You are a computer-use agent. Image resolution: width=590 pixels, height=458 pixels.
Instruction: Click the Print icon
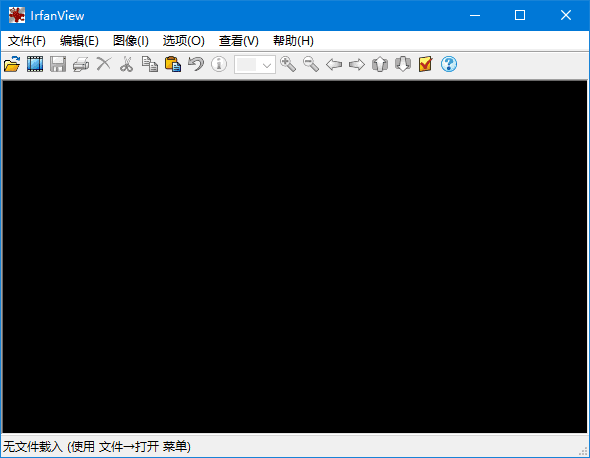[81, 64]
